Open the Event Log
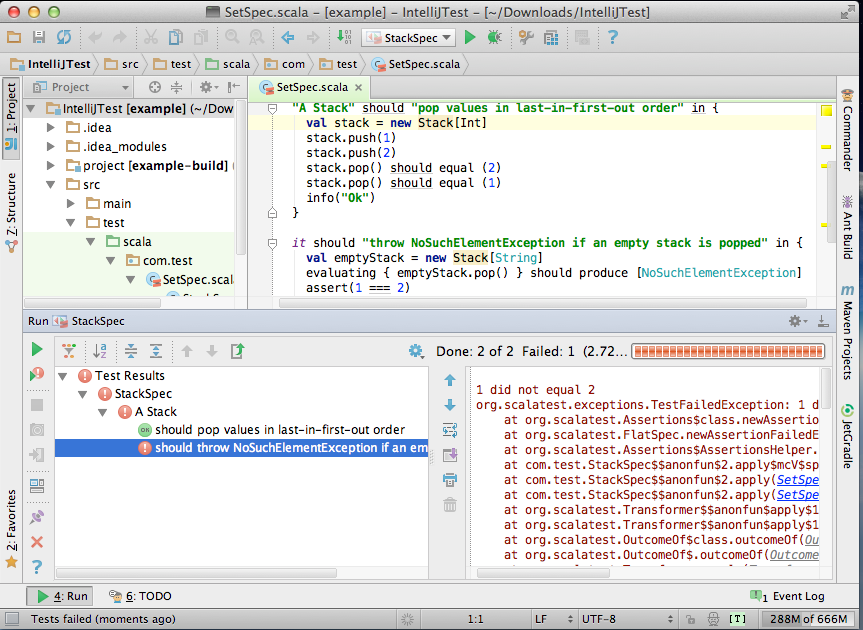The height and width of the screenshot is (630, 863). [x=788, y=596]
